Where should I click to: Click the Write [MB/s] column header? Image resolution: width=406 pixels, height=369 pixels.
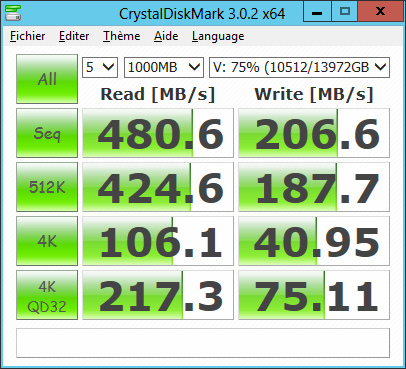click(x=314, y=94)
